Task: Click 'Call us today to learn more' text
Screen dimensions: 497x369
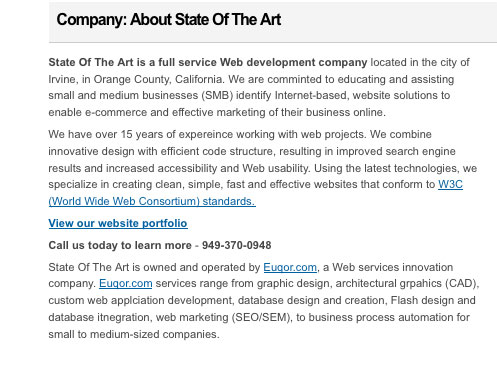Action: (120, 245)
